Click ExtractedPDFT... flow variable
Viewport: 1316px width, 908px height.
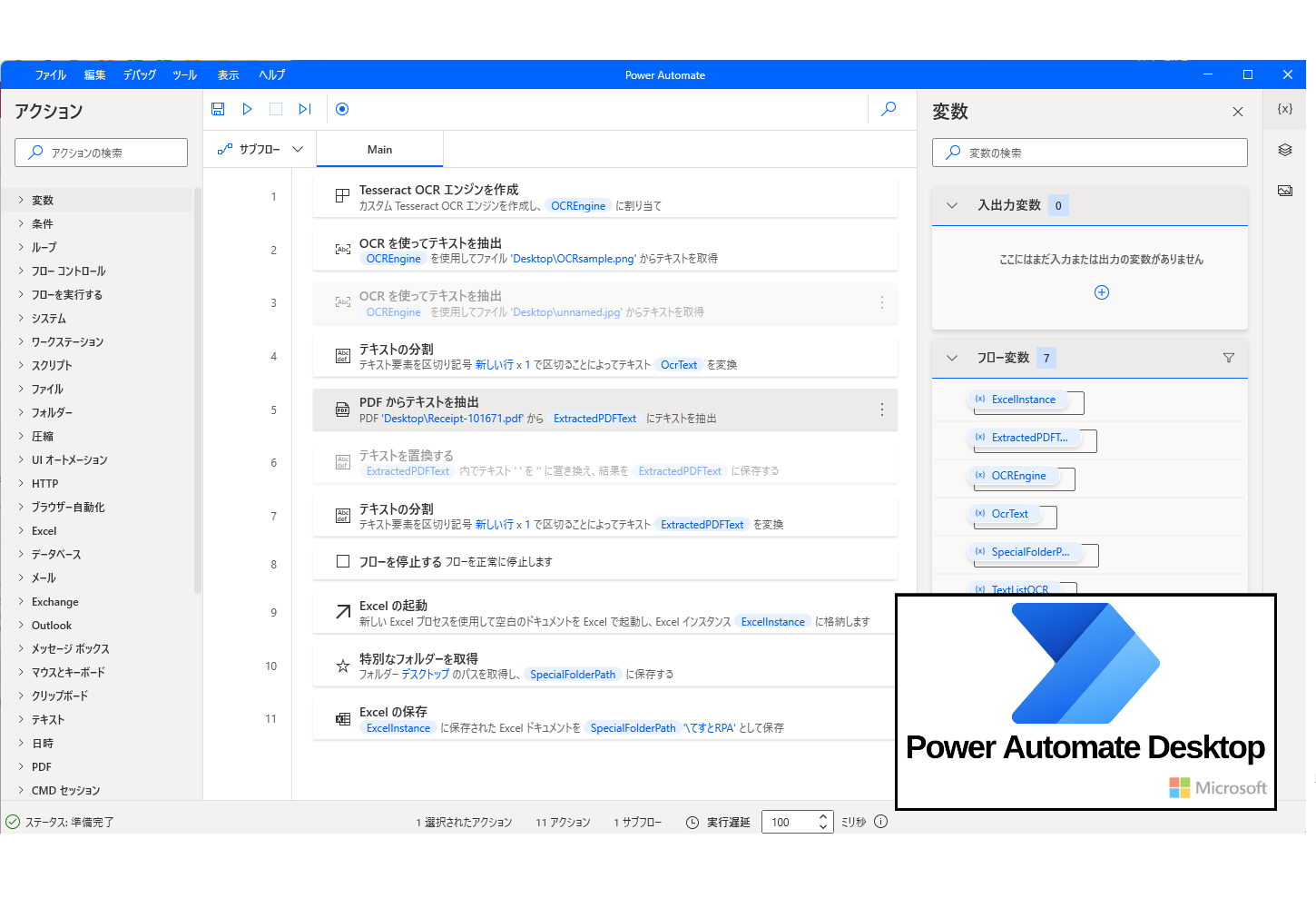coord(1024,438)
